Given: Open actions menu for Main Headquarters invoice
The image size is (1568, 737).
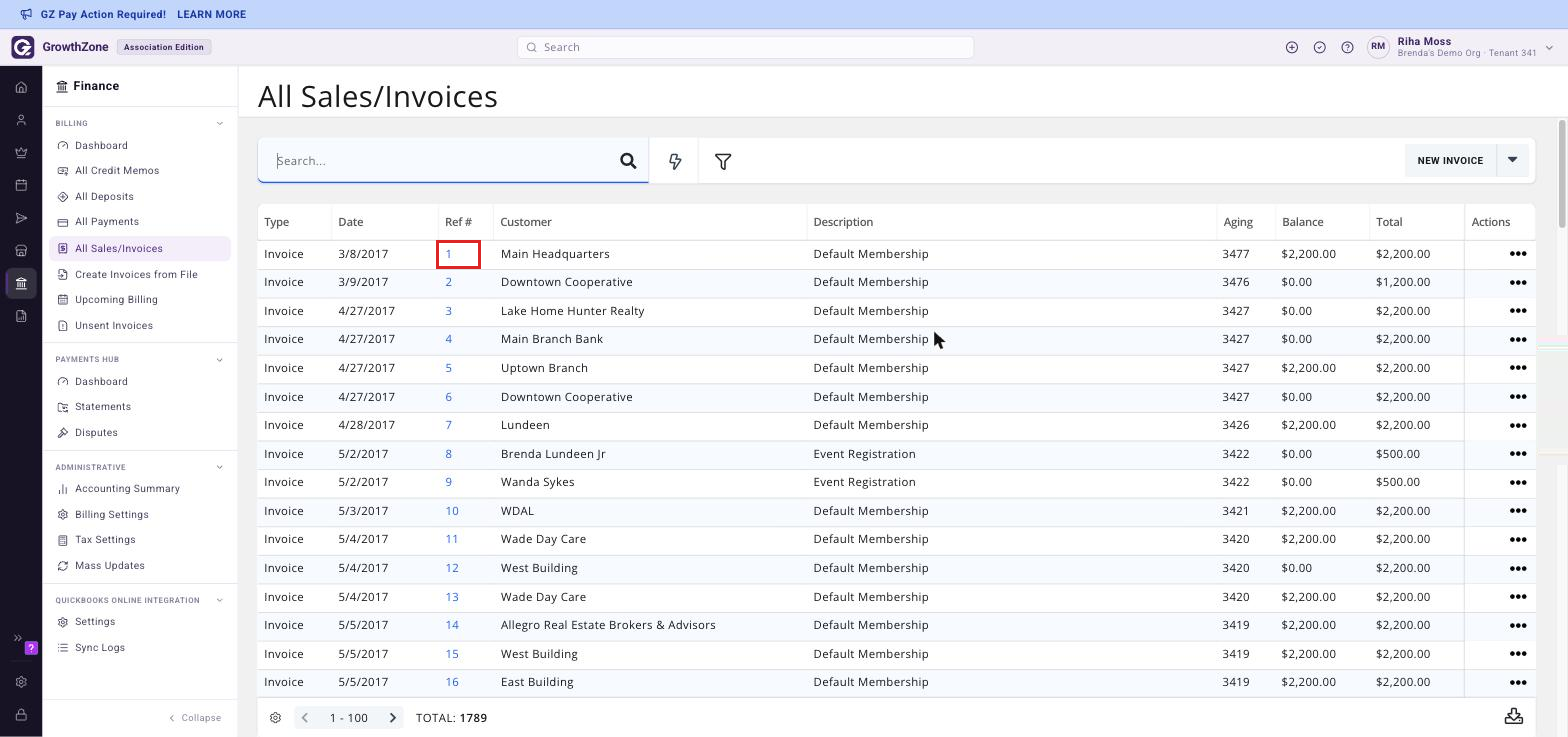Looking at the screenshot, I should click(1517, 254).
